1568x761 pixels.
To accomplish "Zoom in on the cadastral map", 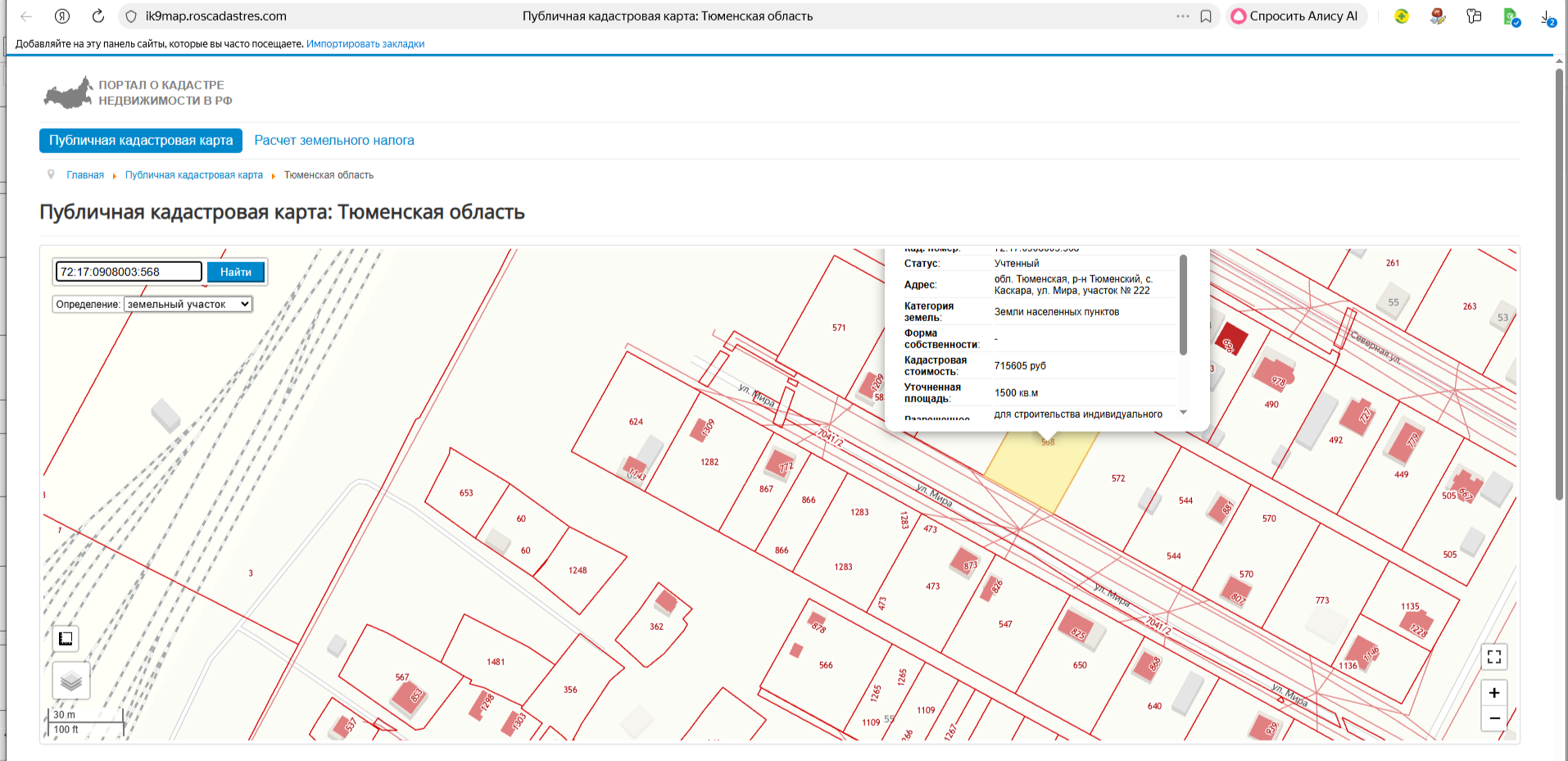I will (1494, 693).
